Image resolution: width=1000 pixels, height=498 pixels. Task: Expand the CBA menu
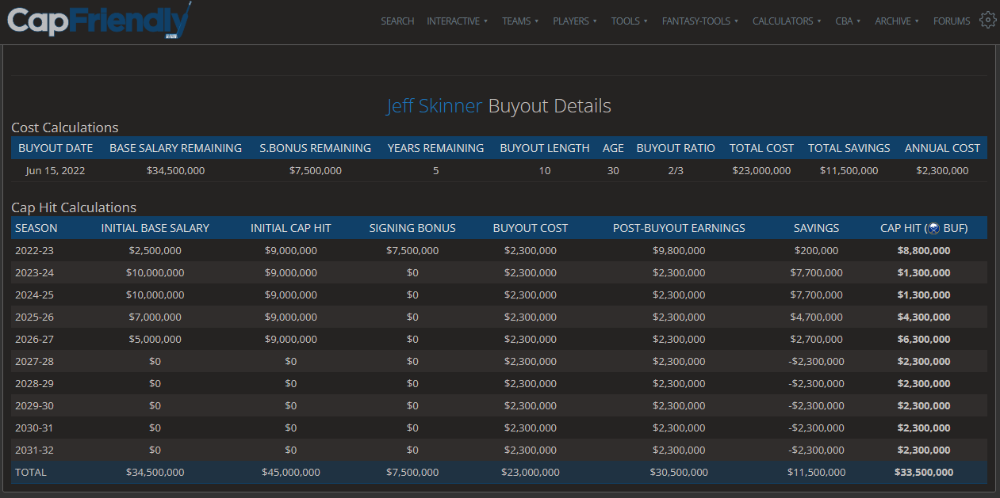point(848,21)
